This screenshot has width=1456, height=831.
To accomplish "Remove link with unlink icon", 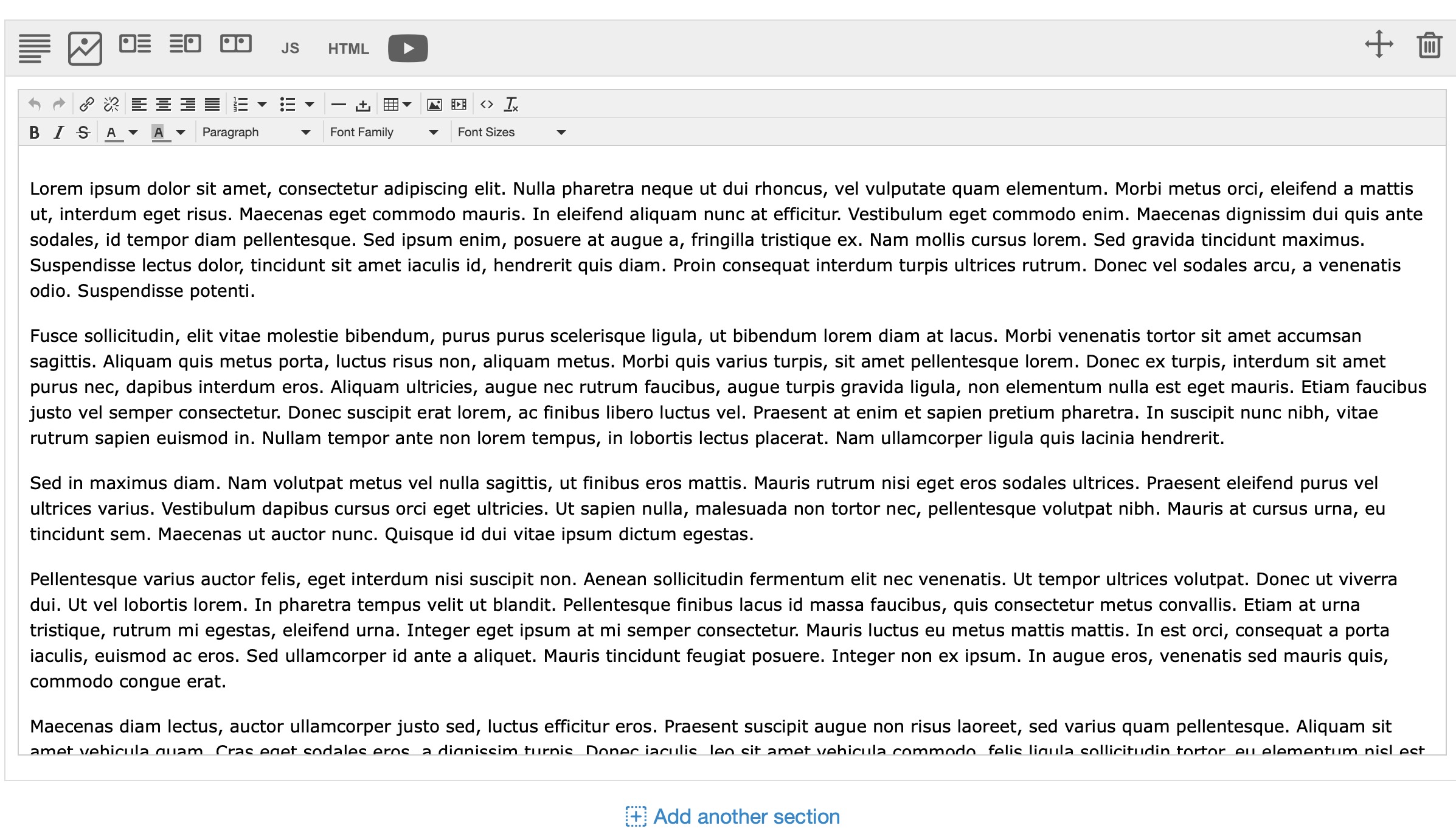I will click(111, 105).
